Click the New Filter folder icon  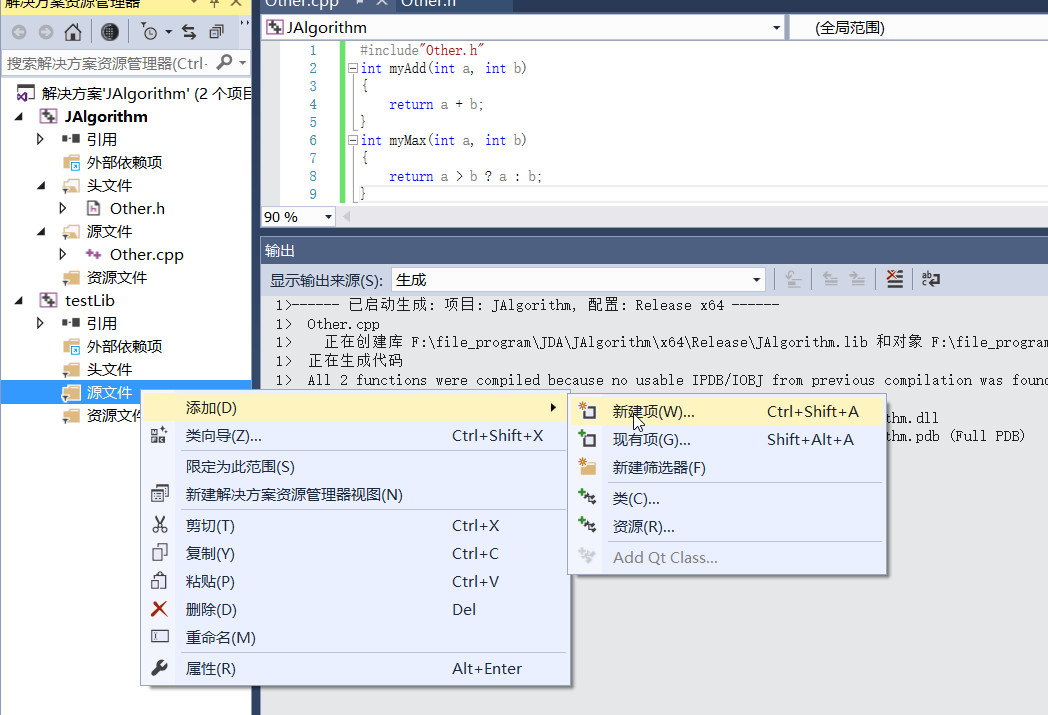[x=587, y=466]
